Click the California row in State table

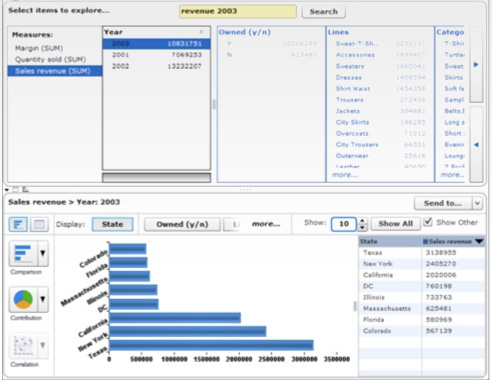(422, 275)
